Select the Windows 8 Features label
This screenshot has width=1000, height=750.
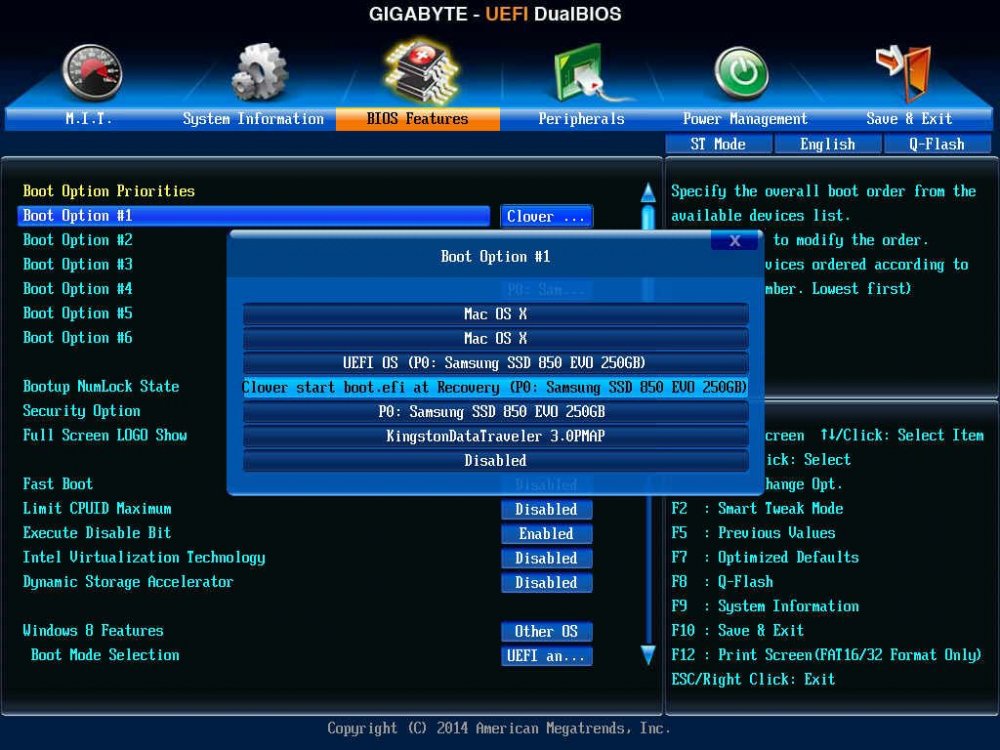(93, 631)
